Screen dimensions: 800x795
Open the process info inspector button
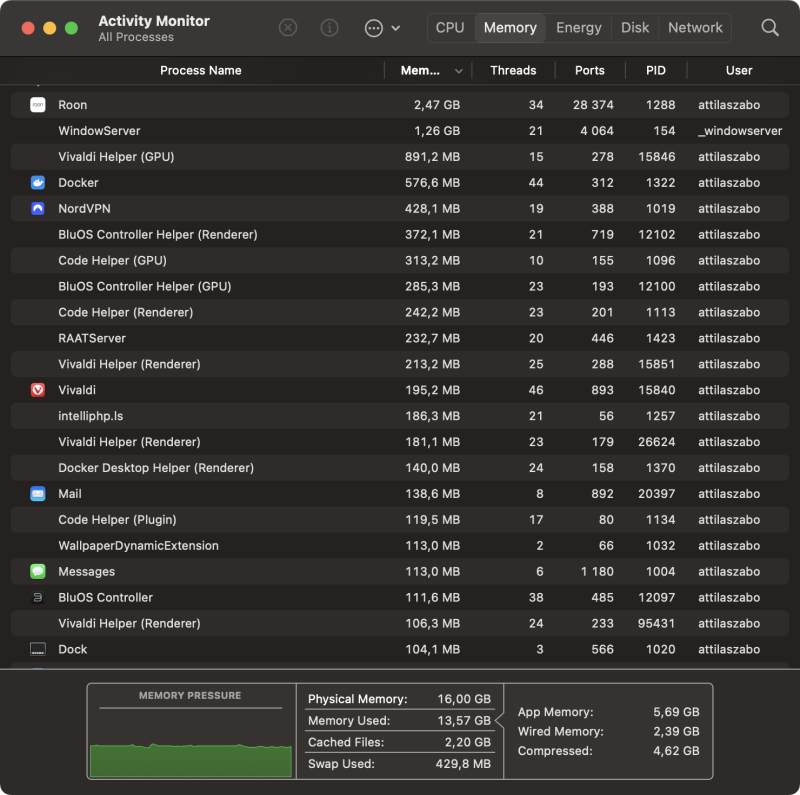click(x=329, y=28)
